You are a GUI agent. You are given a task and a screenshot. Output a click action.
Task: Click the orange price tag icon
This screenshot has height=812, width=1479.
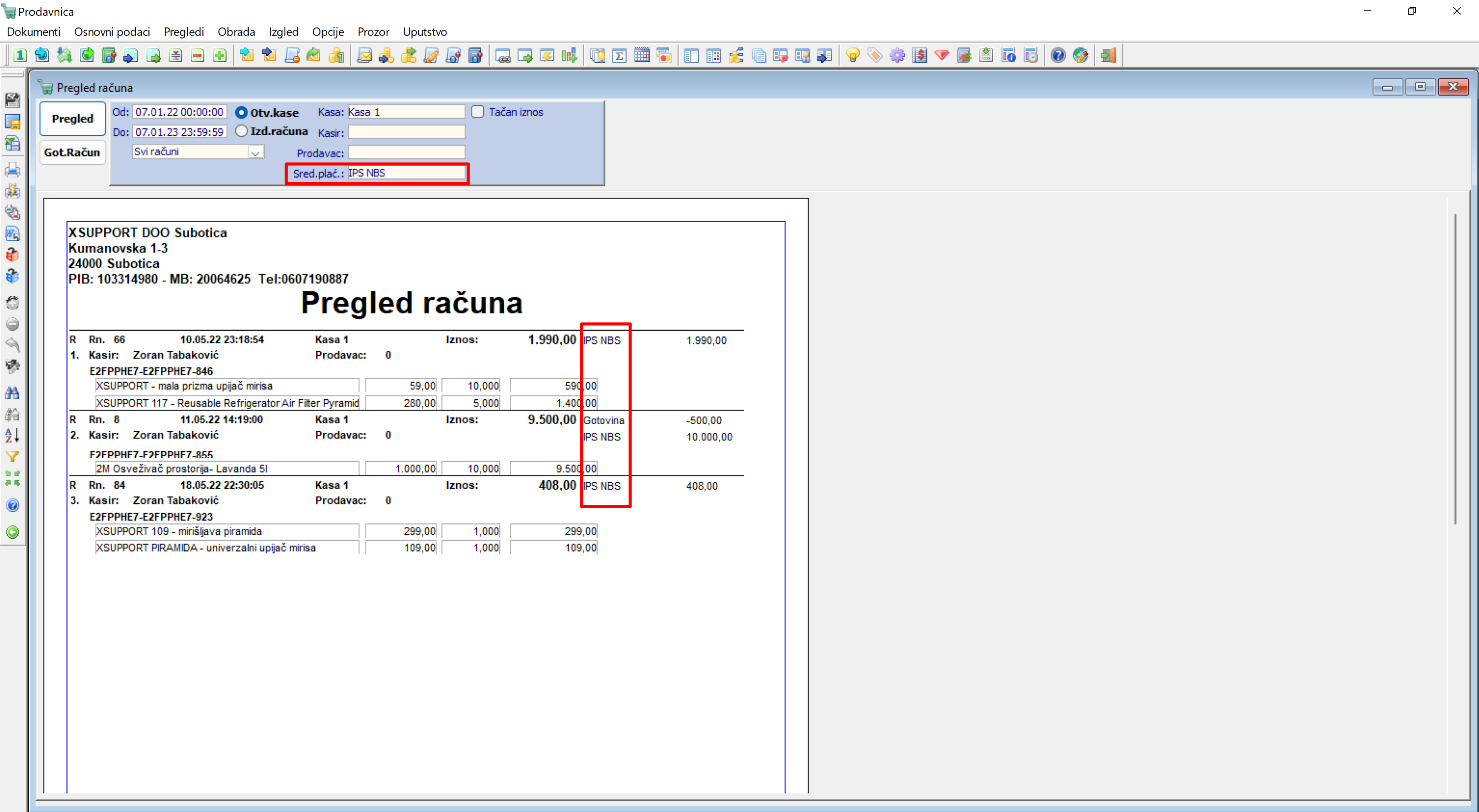(874, 55)
